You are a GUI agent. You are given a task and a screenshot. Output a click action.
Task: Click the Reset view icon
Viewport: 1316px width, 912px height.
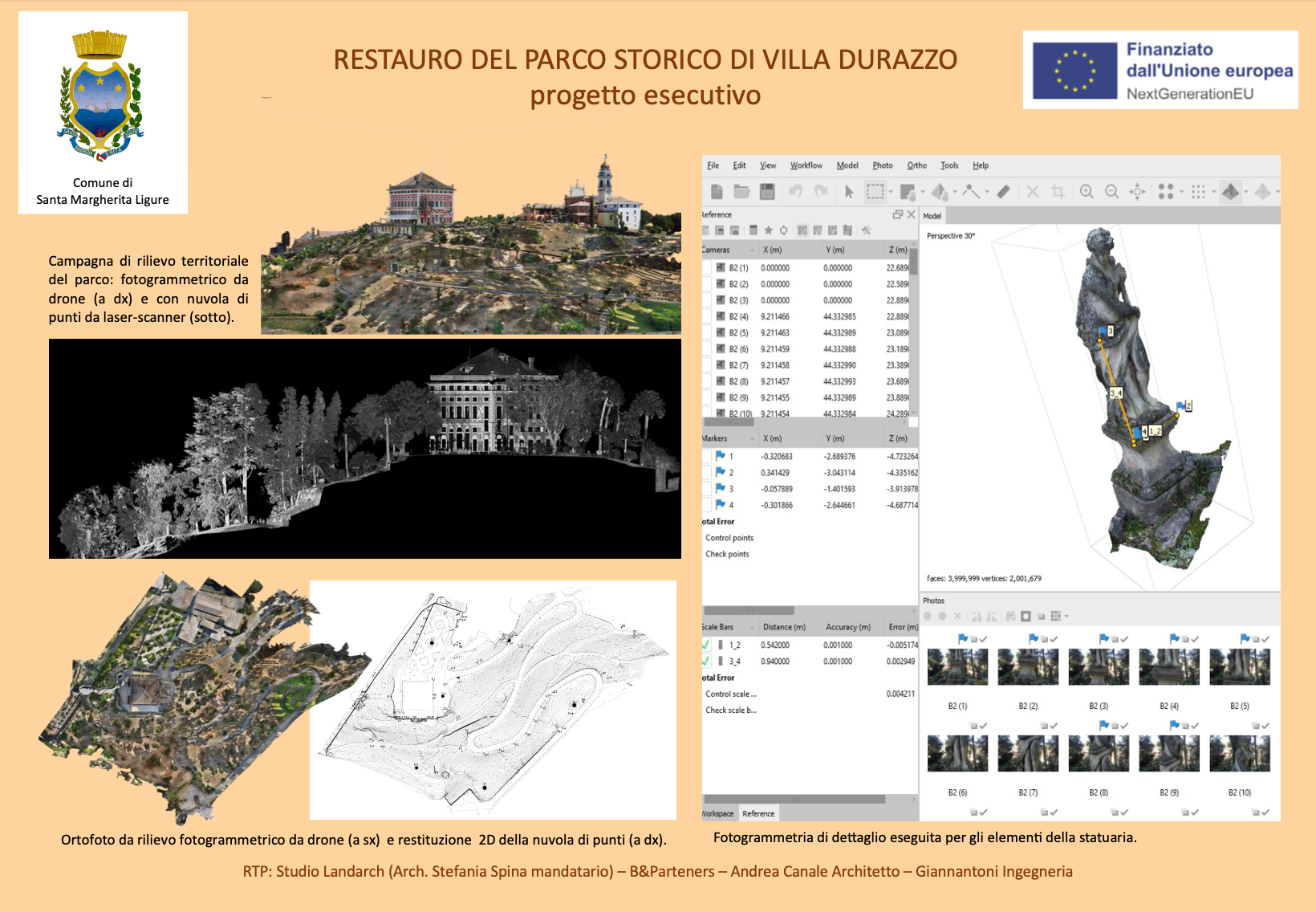[1137, 191]
